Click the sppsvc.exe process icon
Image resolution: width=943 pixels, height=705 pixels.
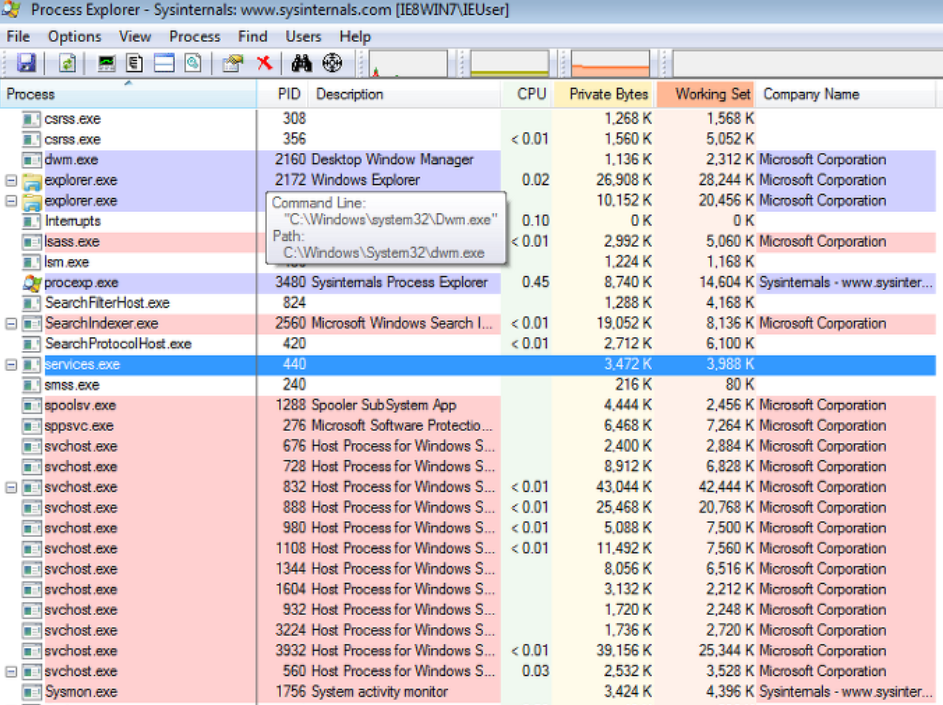point(32,426)
